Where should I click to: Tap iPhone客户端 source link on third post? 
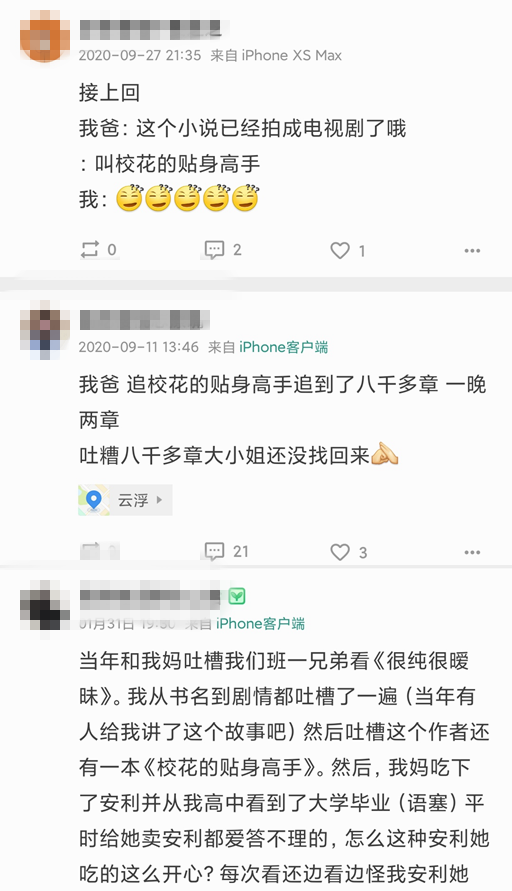[260, 623]
